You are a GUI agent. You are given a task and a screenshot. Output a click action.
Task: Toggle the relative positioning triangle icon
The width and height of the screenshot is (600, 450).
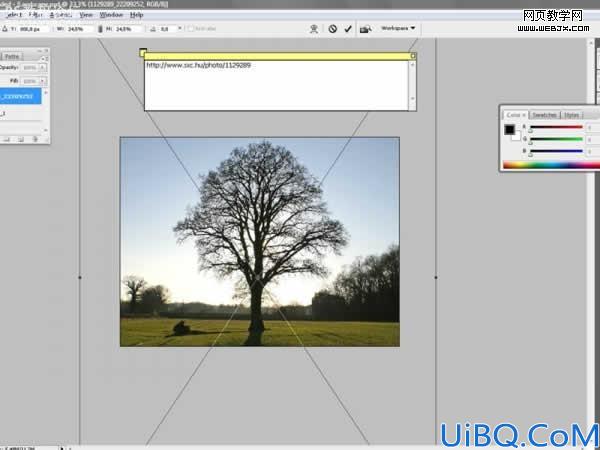(x=5, y=29)
